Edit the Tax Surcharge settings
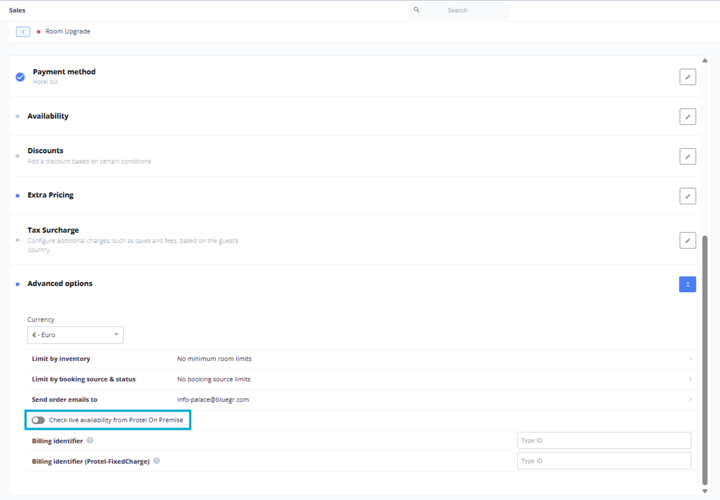 [x=687, y=240]
